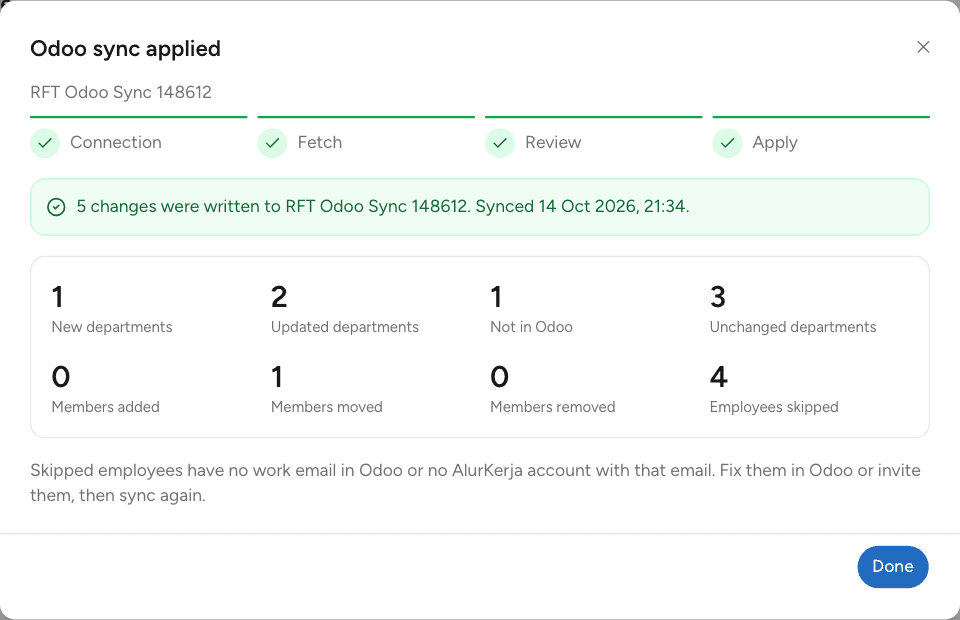Click the 'Members moved' label
The width and height of the screenshot is (960, 620).
[x=326, y=407]
